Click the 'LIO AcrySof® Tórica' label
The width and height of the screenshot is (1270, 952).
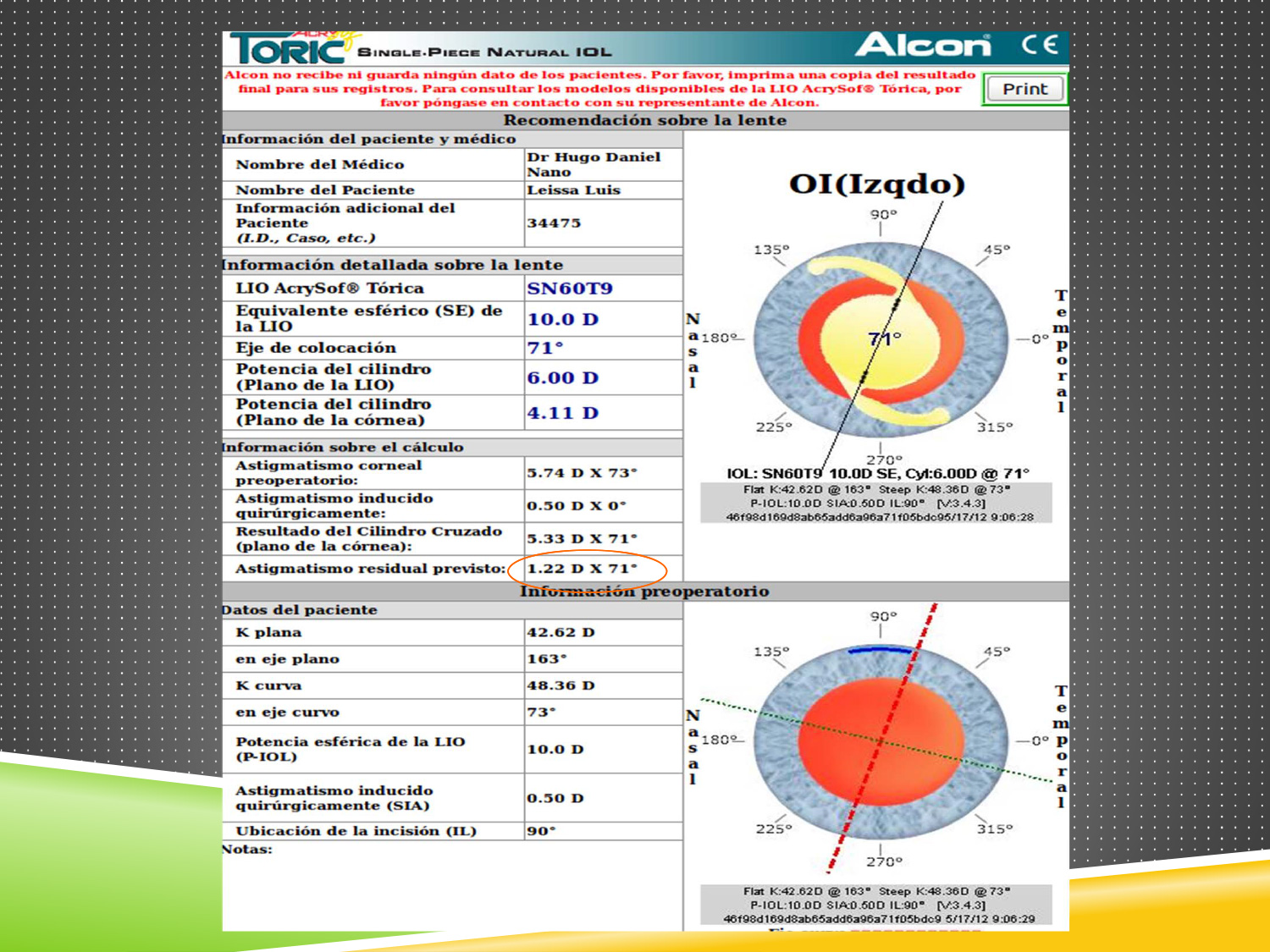(329, 289)
